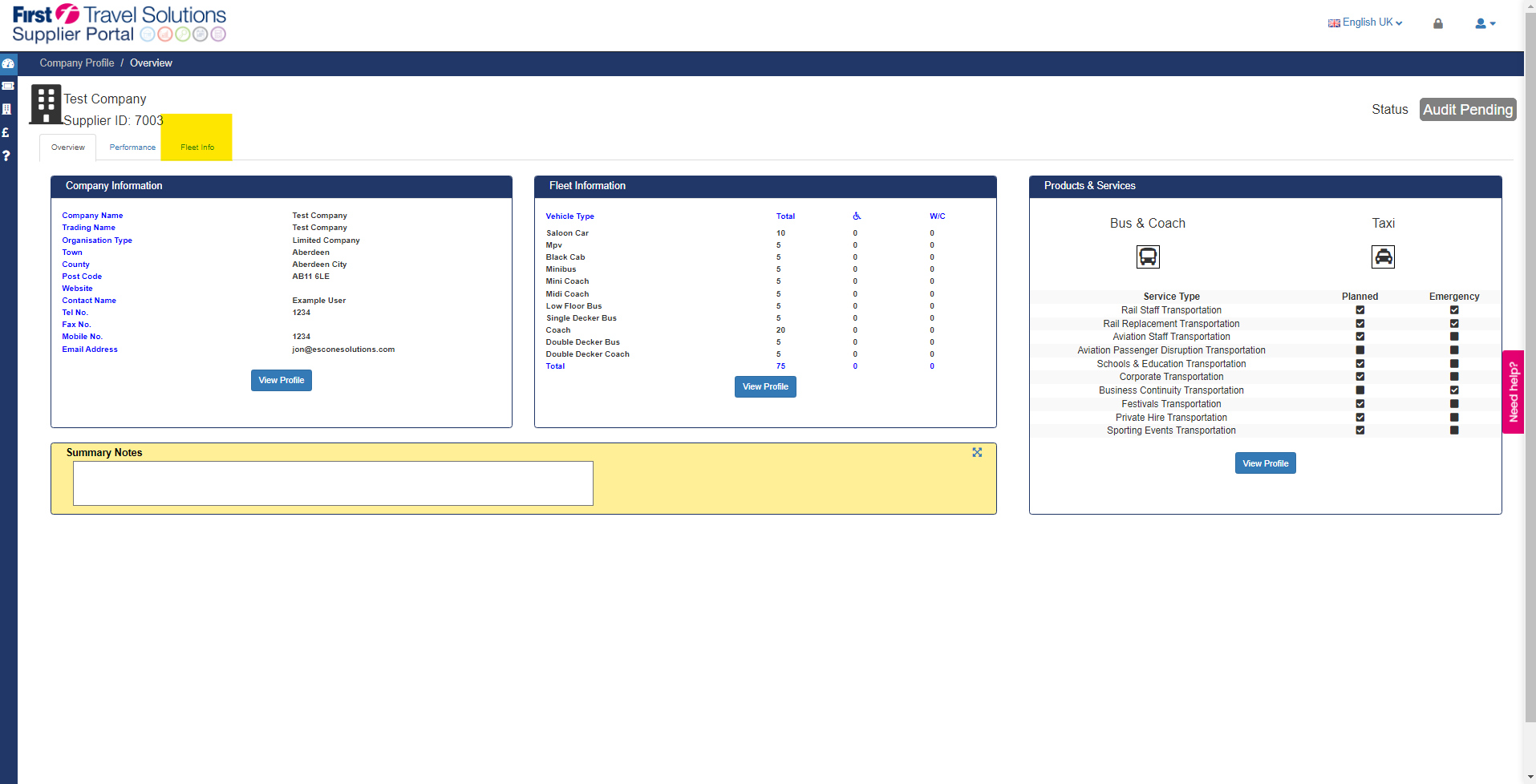Click View Profile under Company Information

click(x=282, y=380)
